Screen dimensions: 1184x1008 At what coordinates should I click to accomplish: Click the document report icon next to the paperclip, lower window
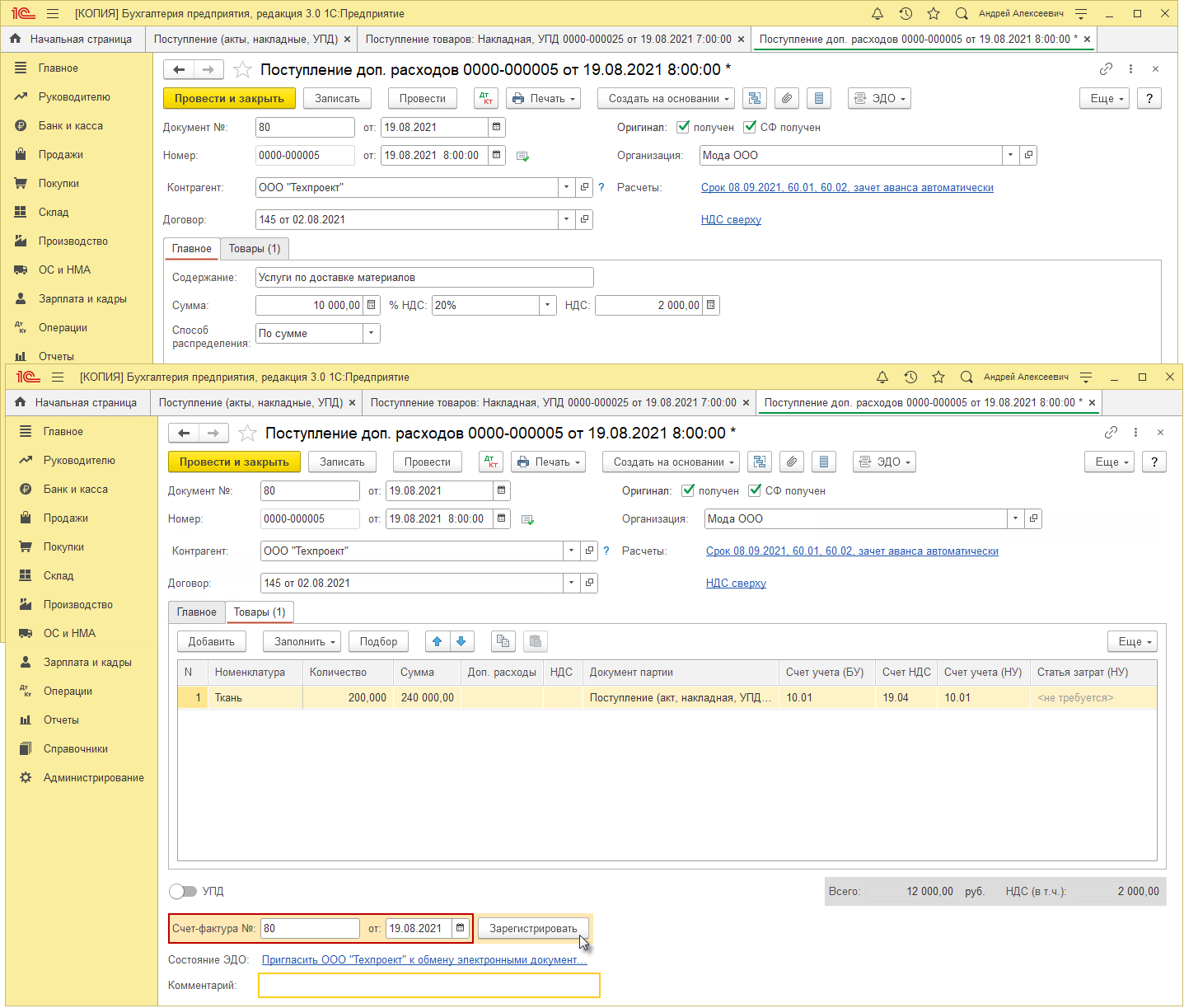(824, 462)
